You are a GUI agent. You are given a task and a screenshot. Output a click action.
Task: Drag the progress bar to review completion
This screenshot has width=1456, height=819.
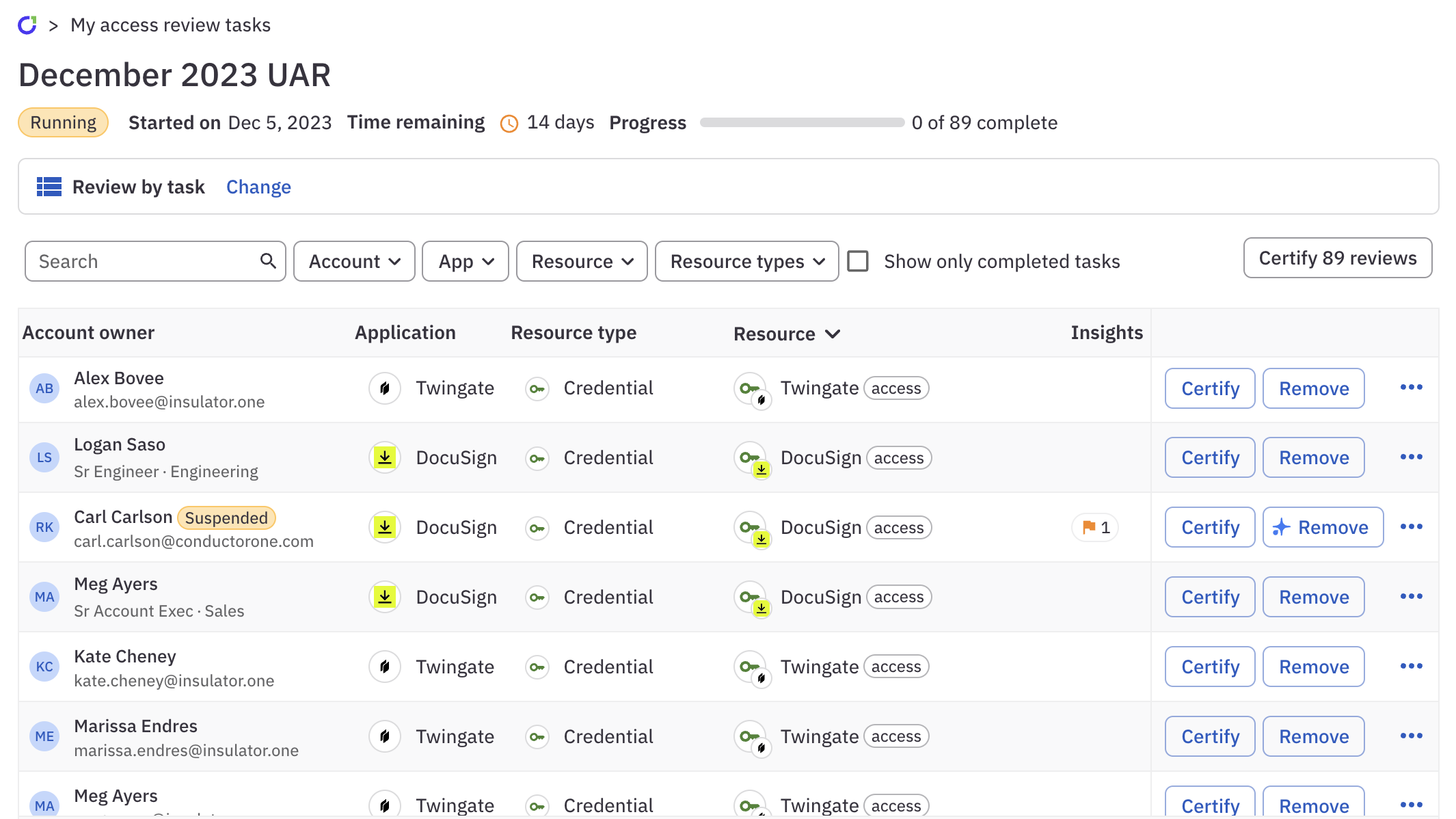click(800, 122)
